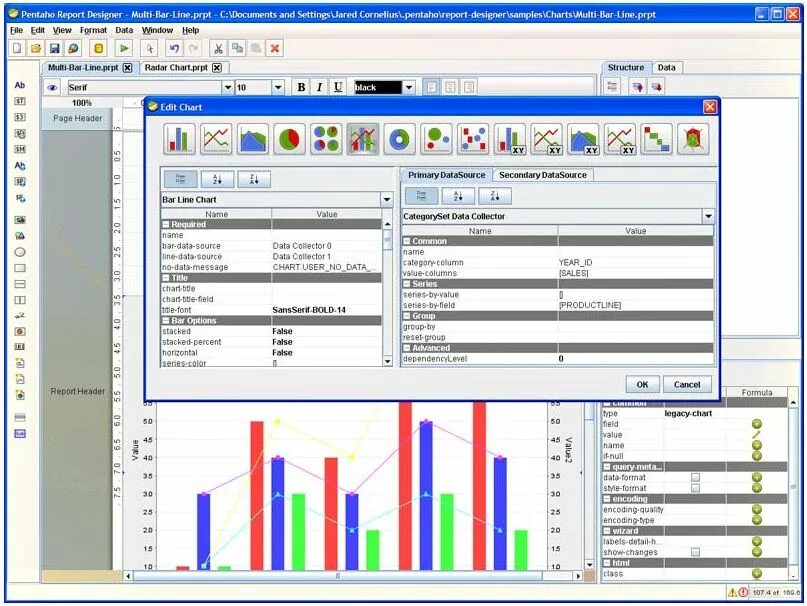807x606 pixels.
Task: Enable the data-format checkbox
Action: (695, 477)
